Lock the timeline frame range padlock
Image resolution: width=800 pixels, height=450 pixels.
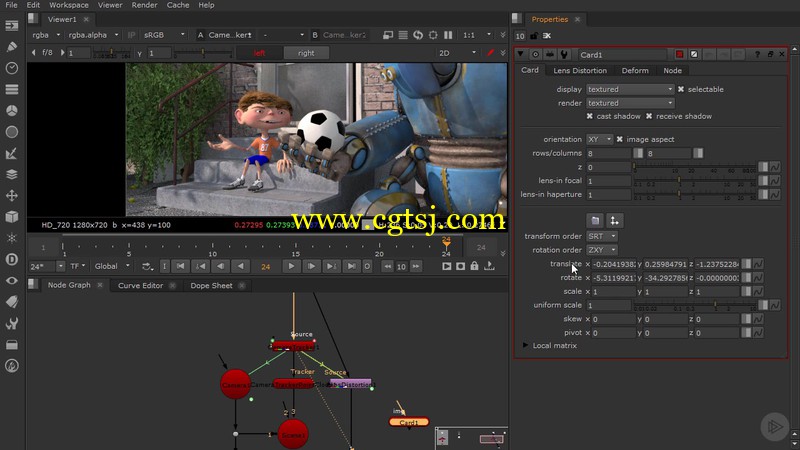click(474, 266)
